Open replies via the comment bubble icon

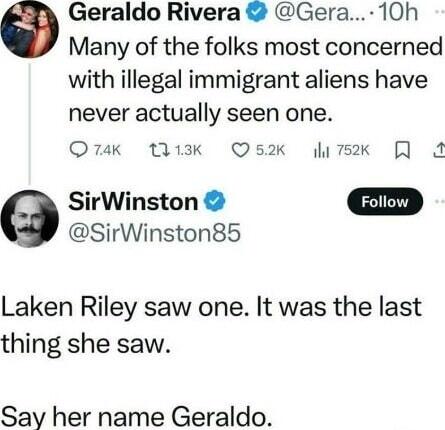click(78, 150)
